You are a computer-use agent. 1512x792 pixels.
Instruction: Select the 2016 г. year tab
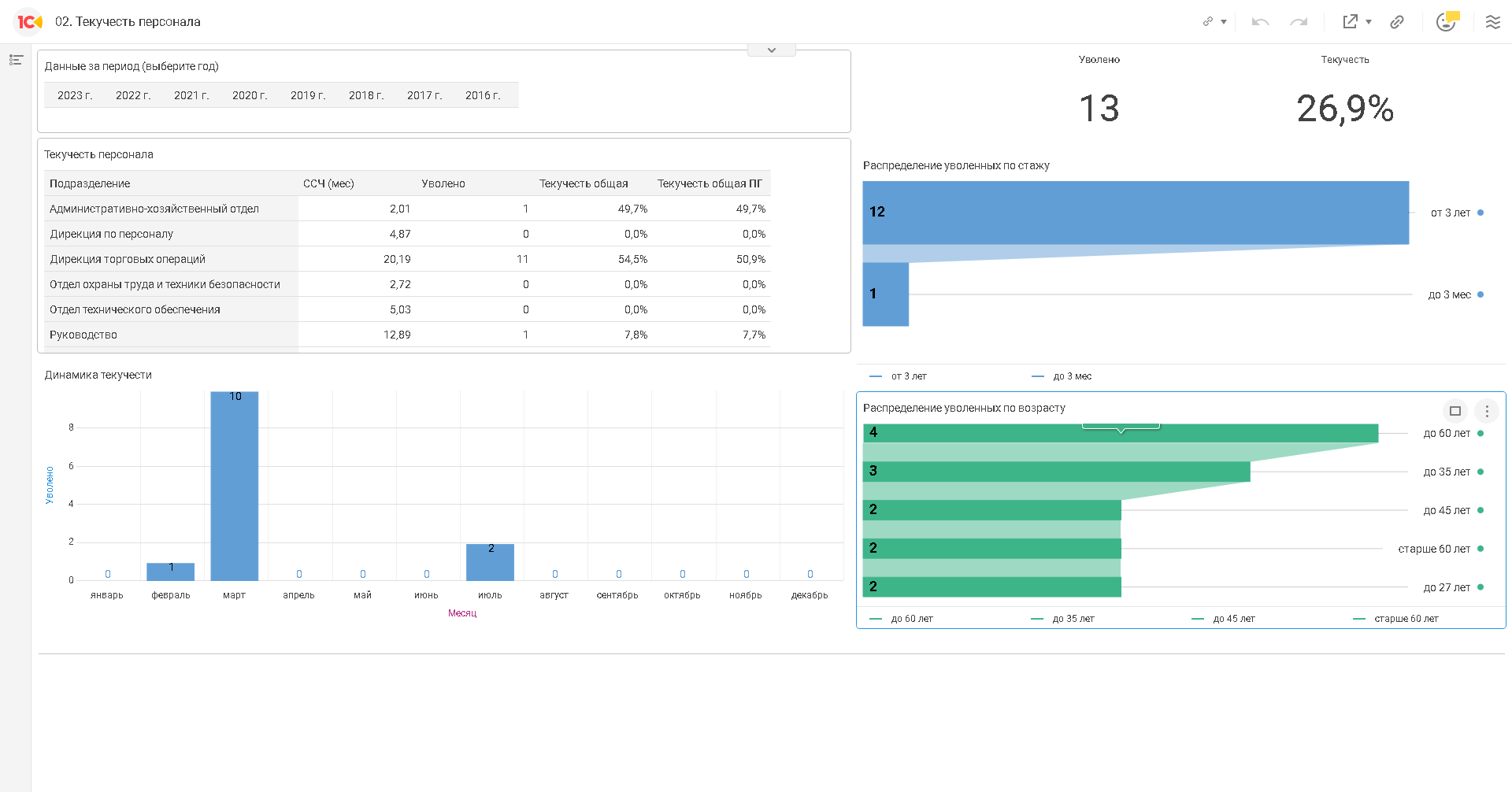point(483,95)
